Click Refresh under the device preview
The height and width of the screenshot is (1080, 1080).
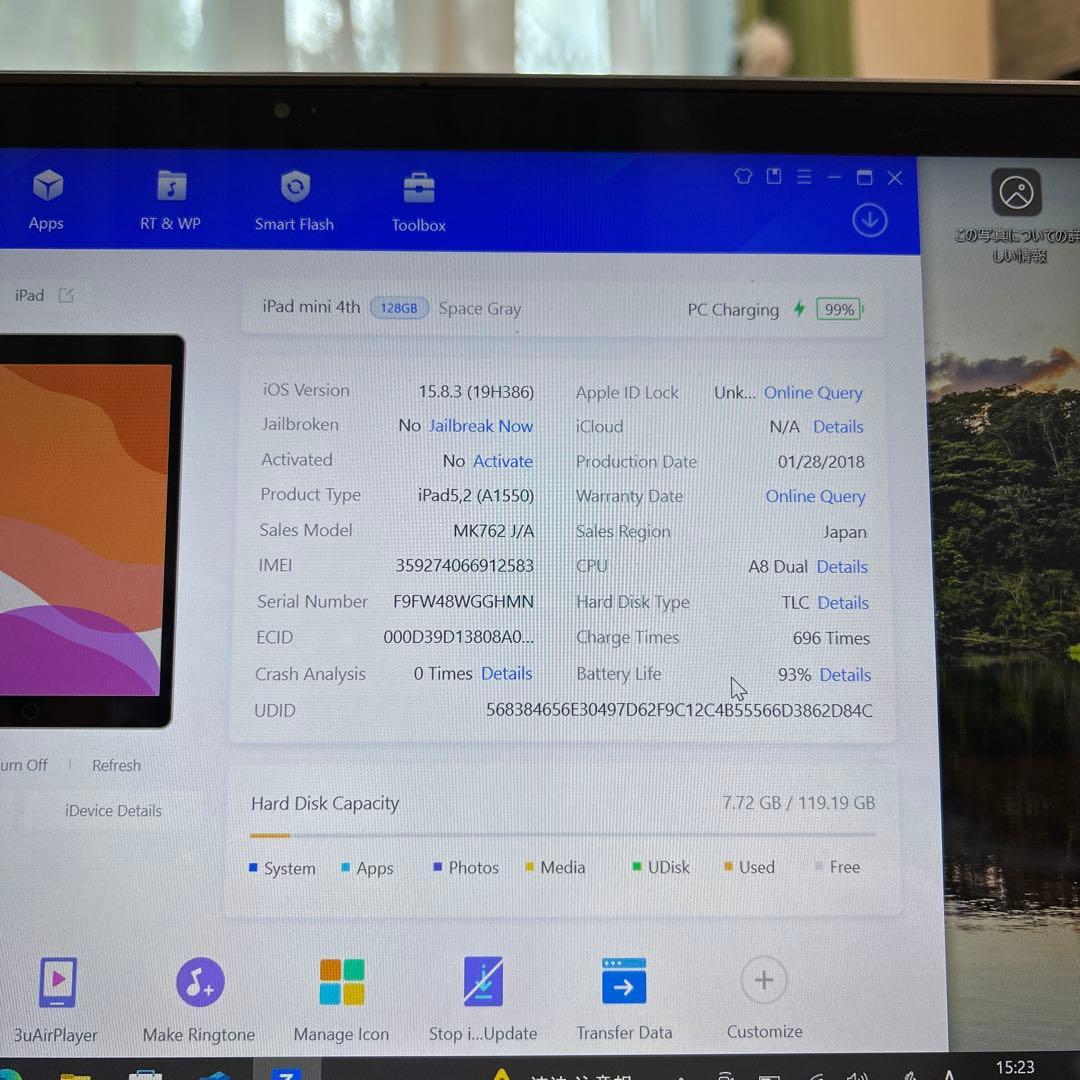coord(116,766)
